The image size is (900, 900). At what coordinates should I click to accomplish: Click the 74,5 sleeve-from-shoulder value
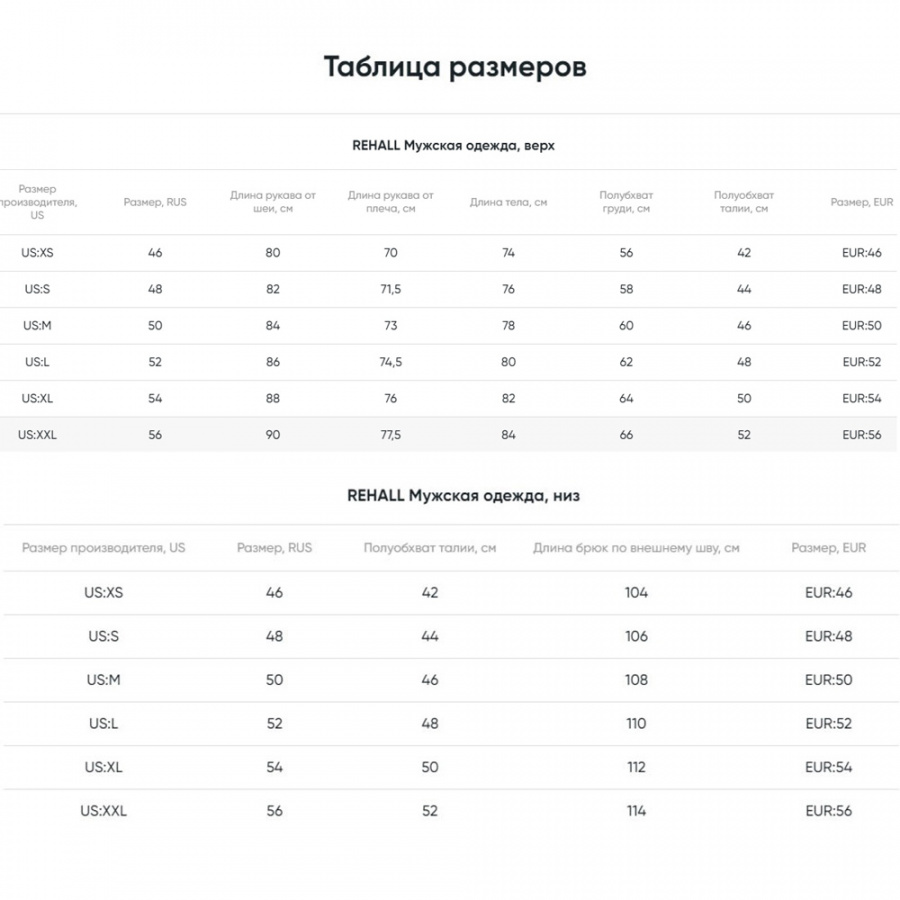(x=390, y=362)
